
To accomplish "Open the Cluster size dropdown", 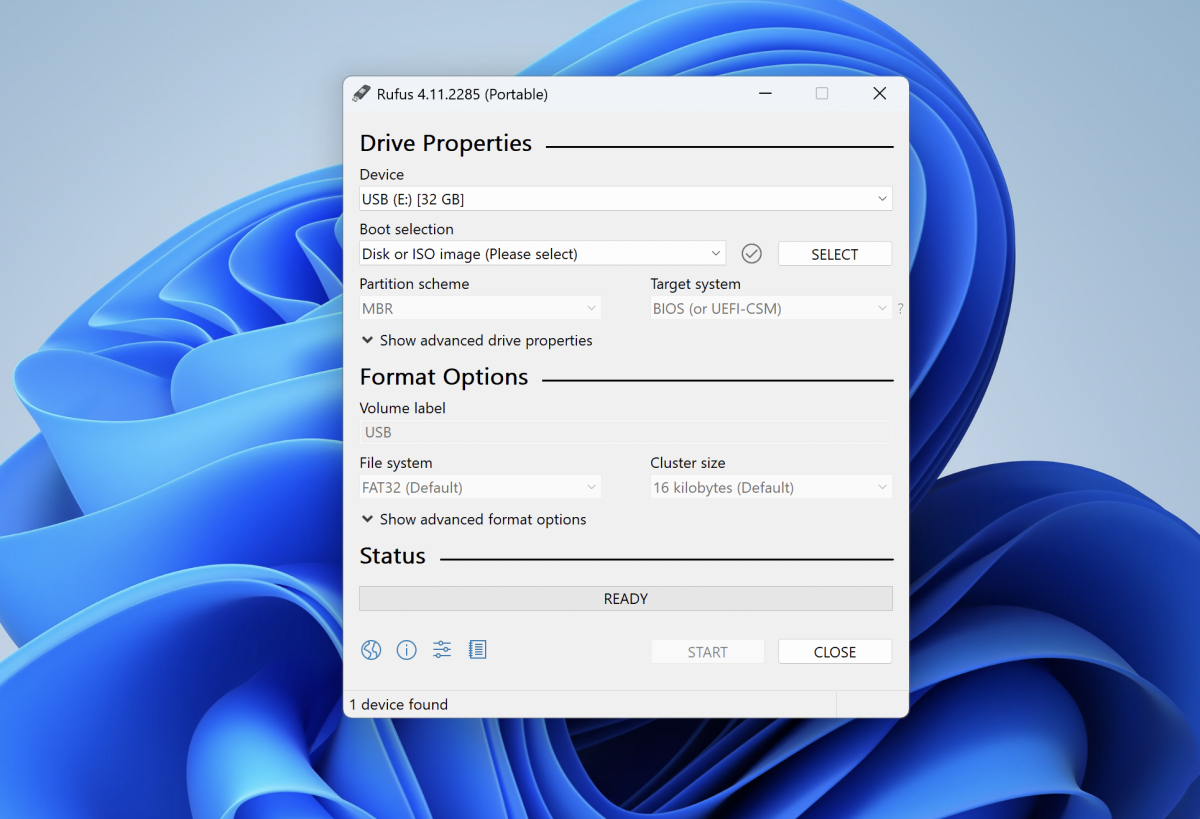I will click(770, 488).
